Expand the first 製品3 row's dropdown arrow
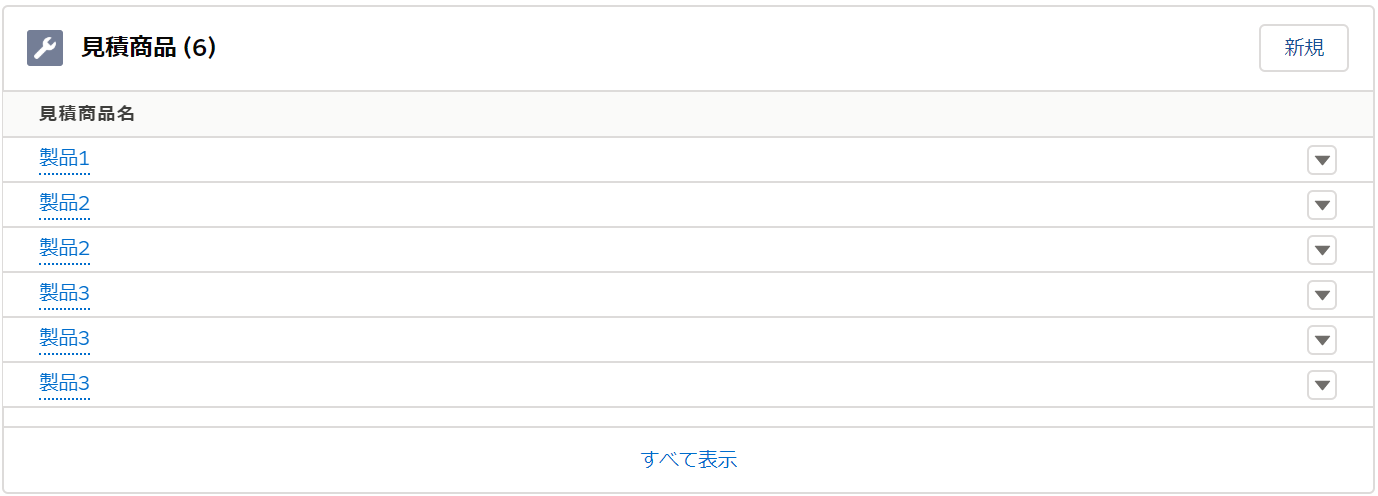Viewport: 1378px width, 496px height. coord(1321,295)
